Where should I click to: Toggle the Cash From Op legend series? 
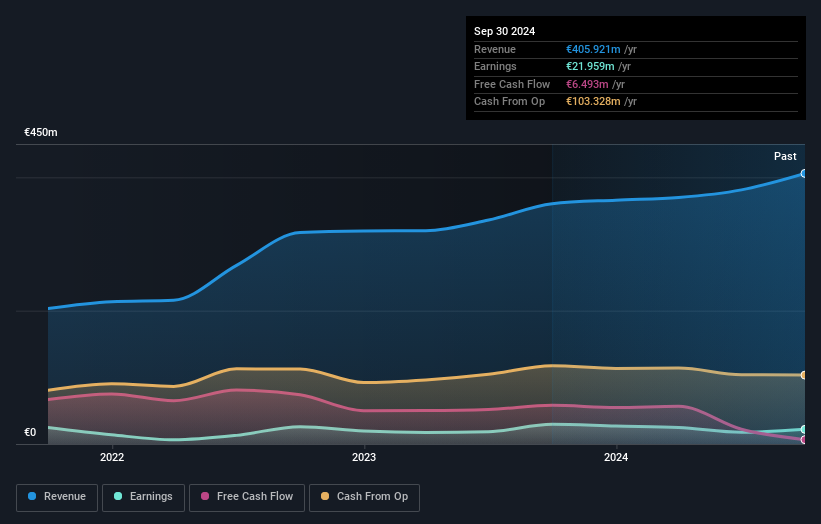coord(364,497)
